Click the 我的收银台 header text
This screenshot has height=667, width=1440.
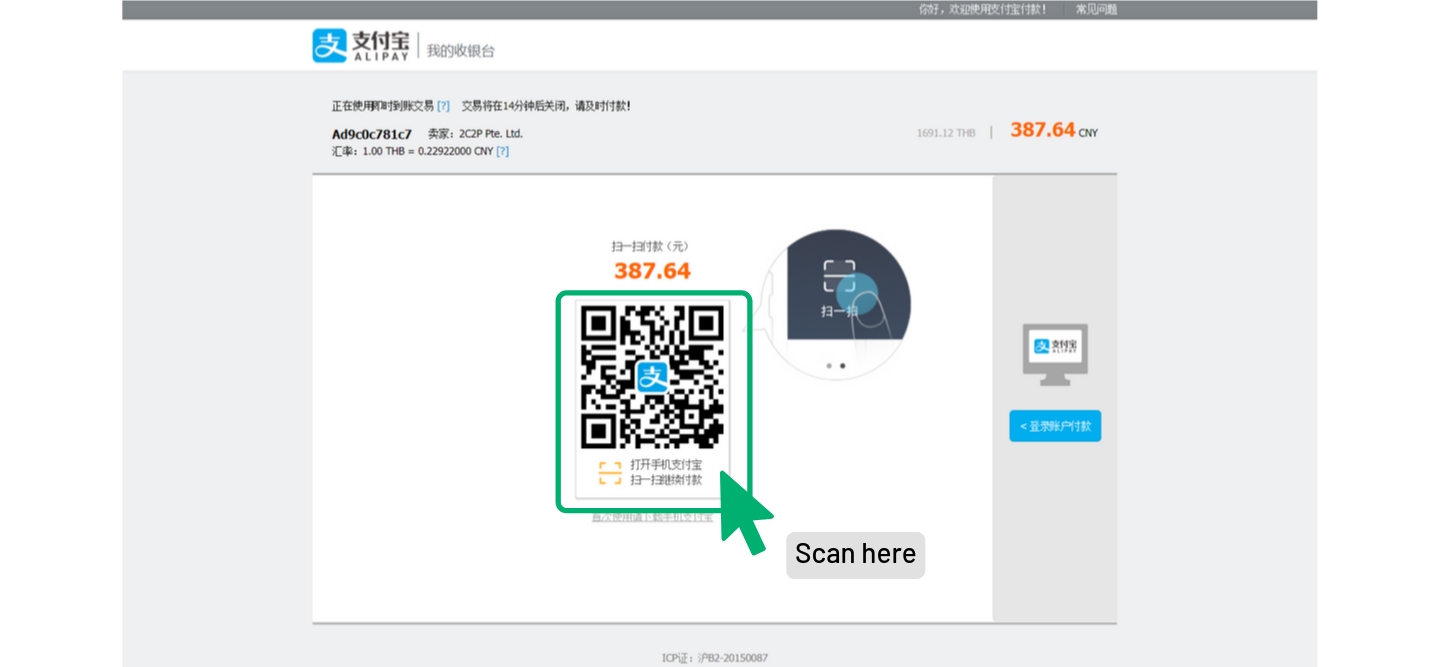[x=461, y=50]
